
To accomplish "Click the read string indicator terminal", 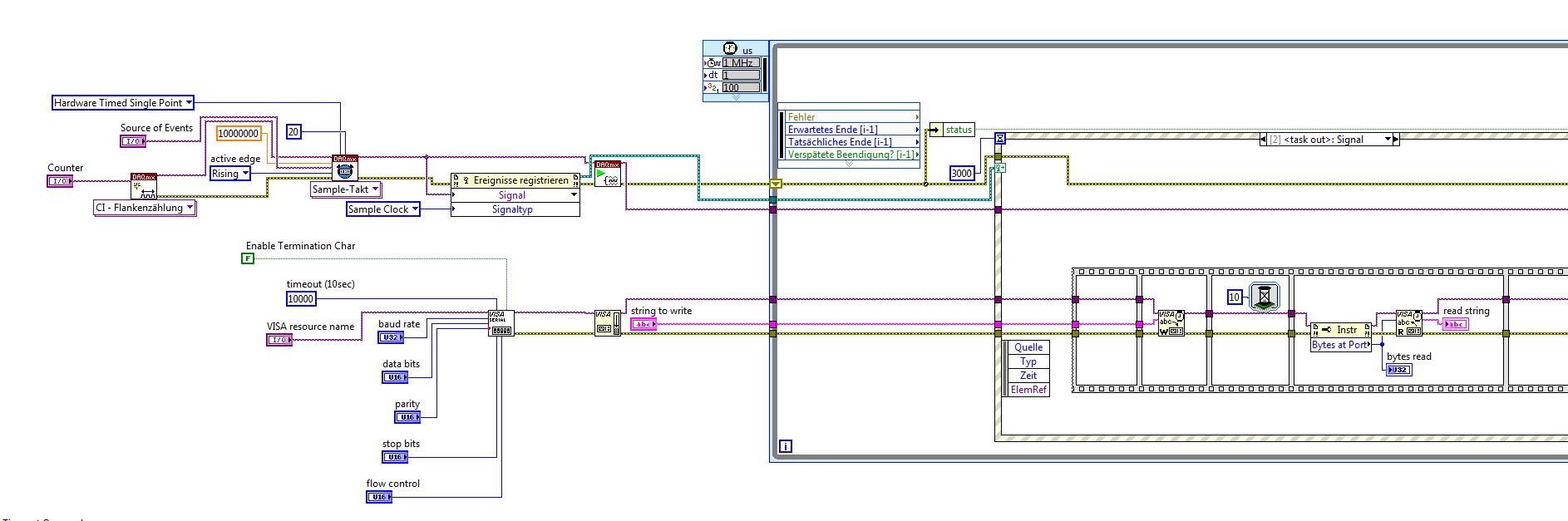I will (x=1456, y=324).
